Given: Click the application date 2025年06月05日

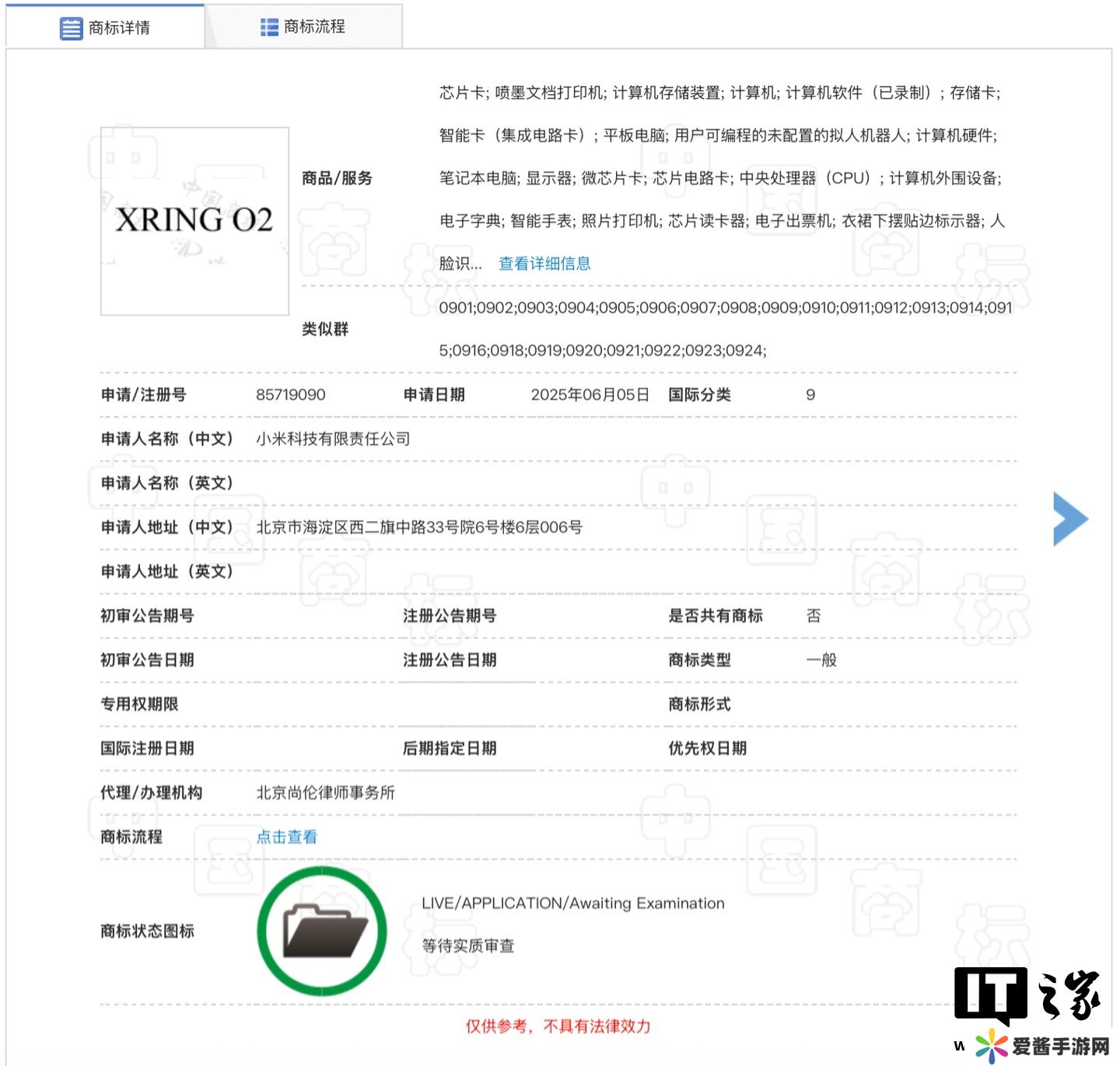Looking at the screenshot, I should (590, 395).
